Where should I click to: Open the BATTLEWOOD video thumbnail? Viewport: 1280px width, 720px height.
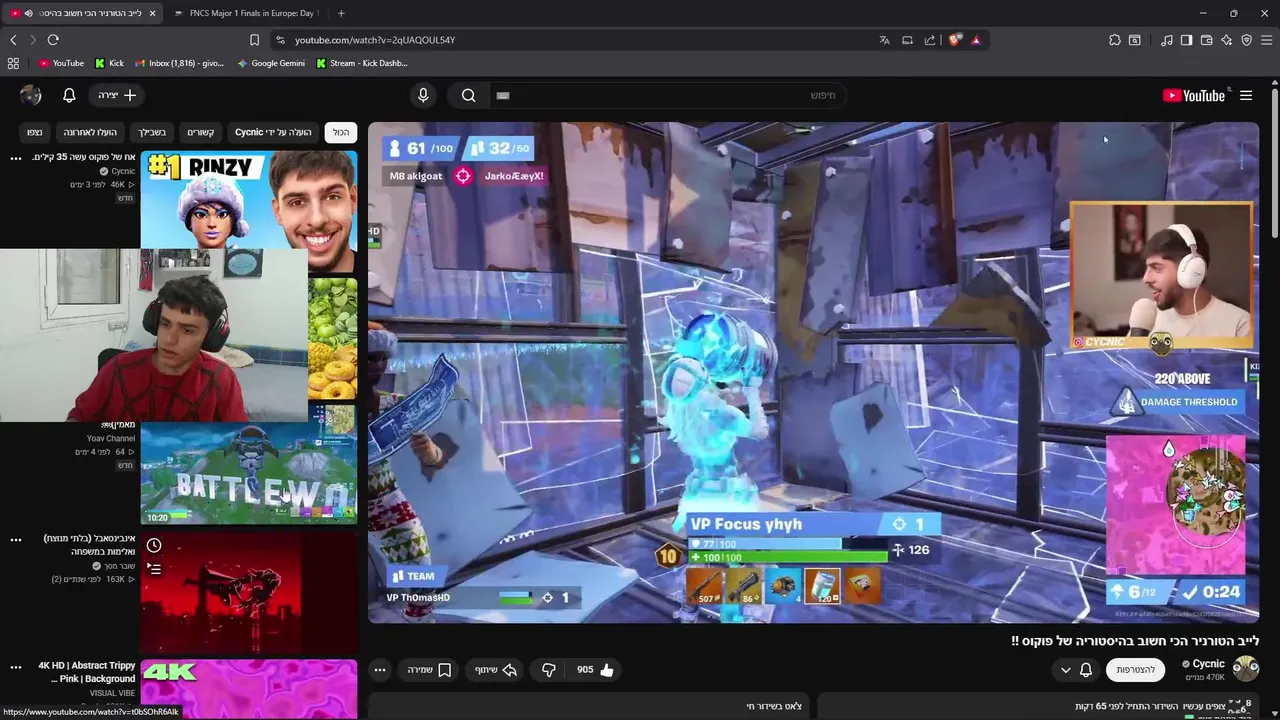tap(249, 464)
